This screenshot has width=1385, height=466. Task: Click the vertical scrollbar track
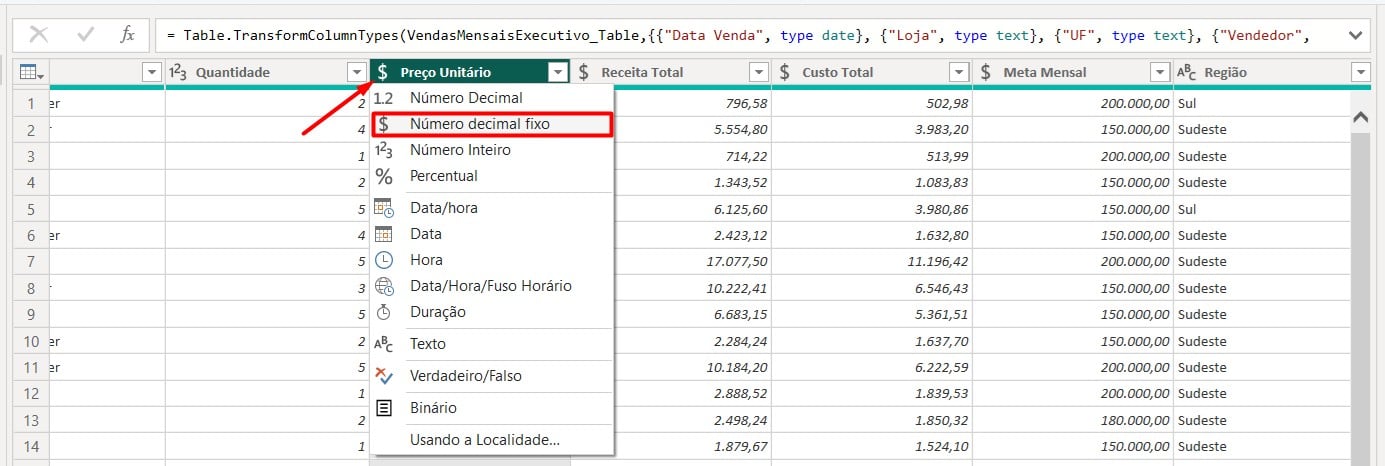[1360, 300]
